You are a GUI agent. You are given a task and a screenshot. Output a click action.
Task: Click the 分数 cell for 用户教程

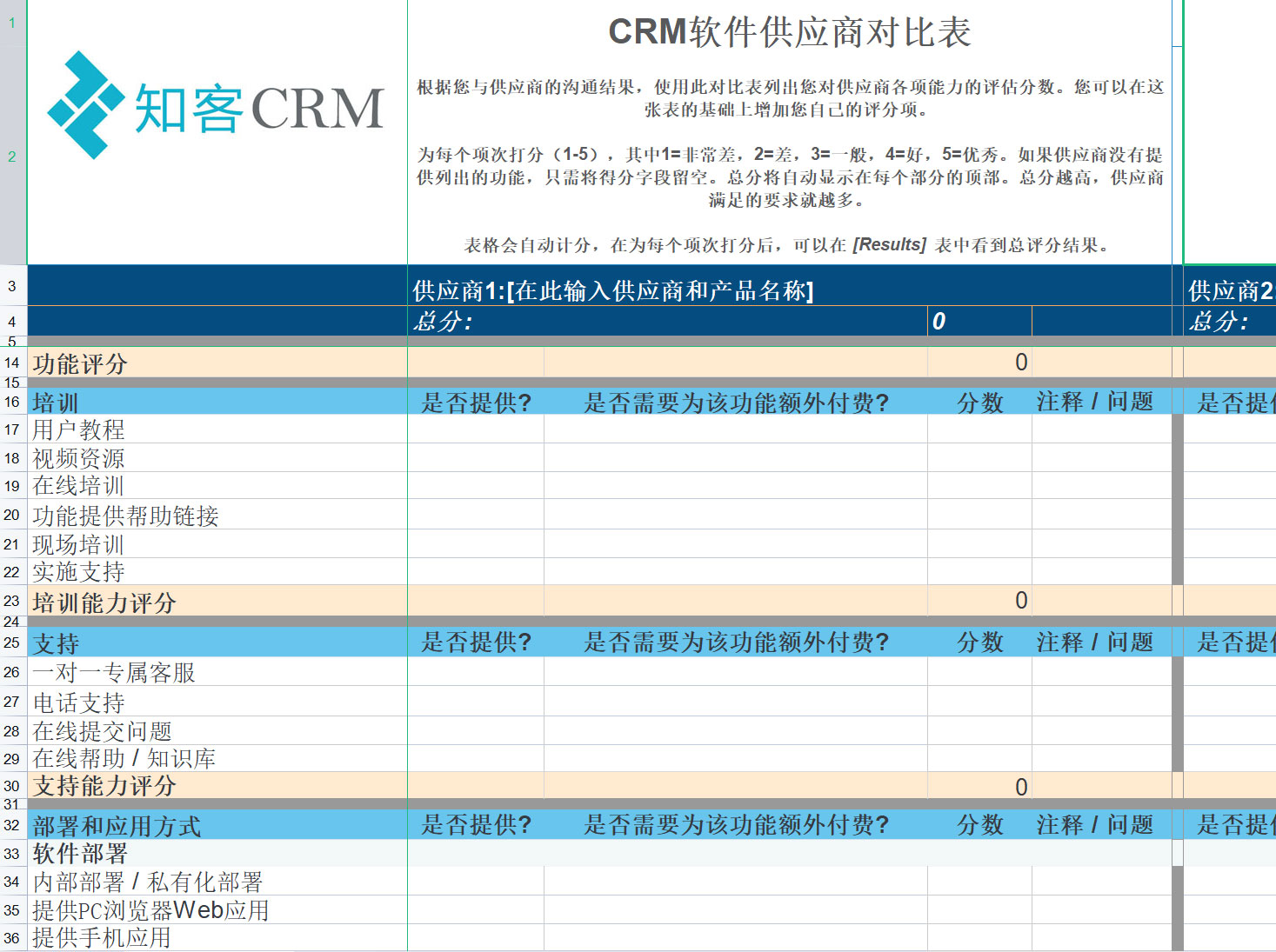point(979,429)
